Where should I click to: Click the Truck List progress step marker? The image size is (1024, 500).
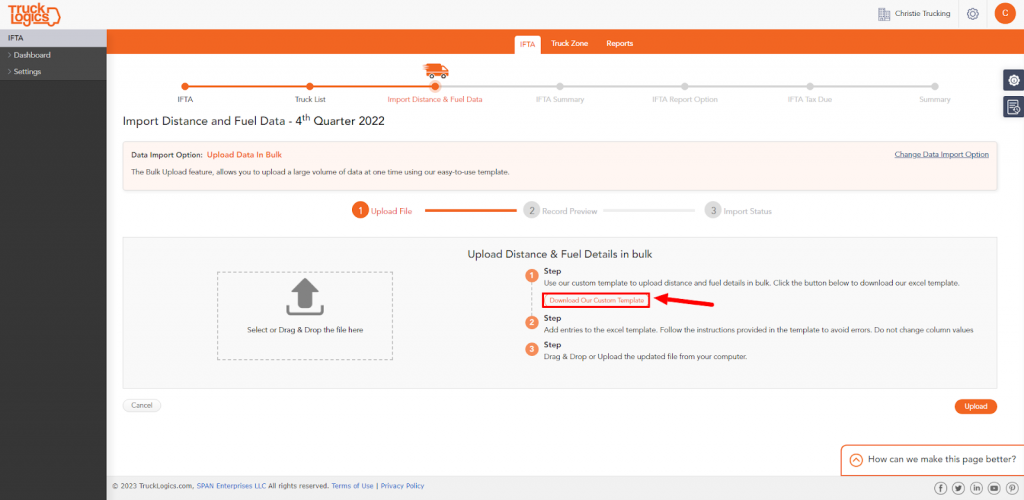310,86
